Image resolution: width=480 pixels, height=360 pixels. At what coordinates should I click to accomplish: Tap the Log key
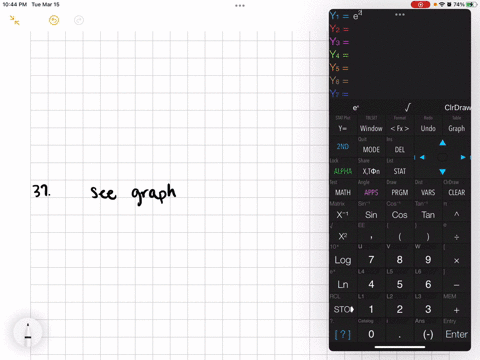coord(343,260)
